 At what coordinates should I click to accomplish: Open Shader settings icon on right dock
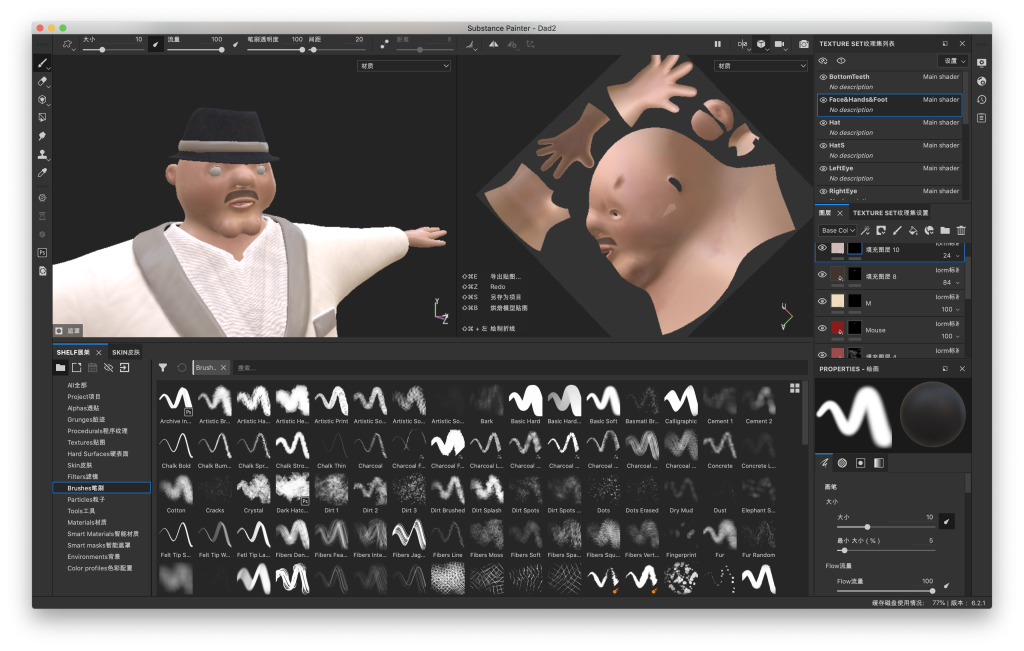click(982, 81)
